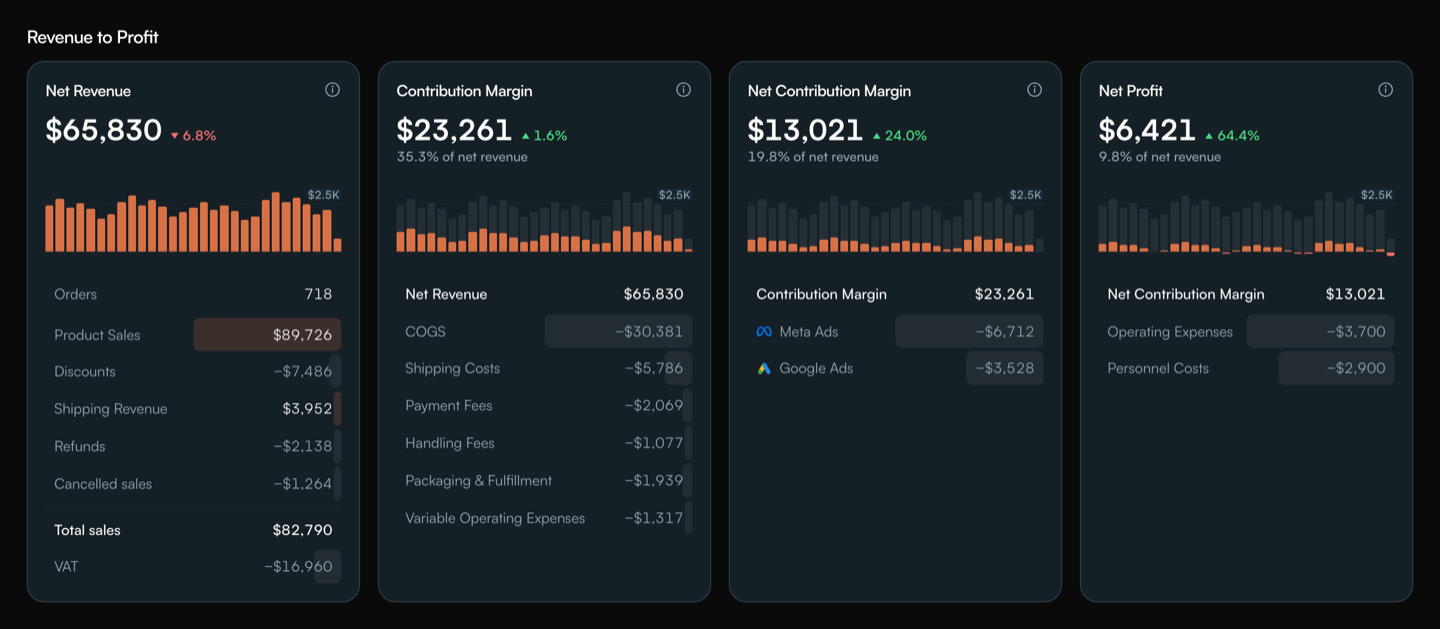
Task: Click the Net Profit card title
Action: [x=1131, y=91]
